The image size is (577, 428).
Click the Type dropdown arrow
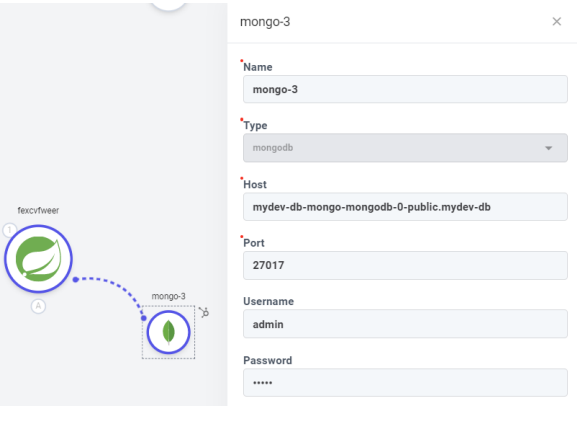click(x=548, y=148)
